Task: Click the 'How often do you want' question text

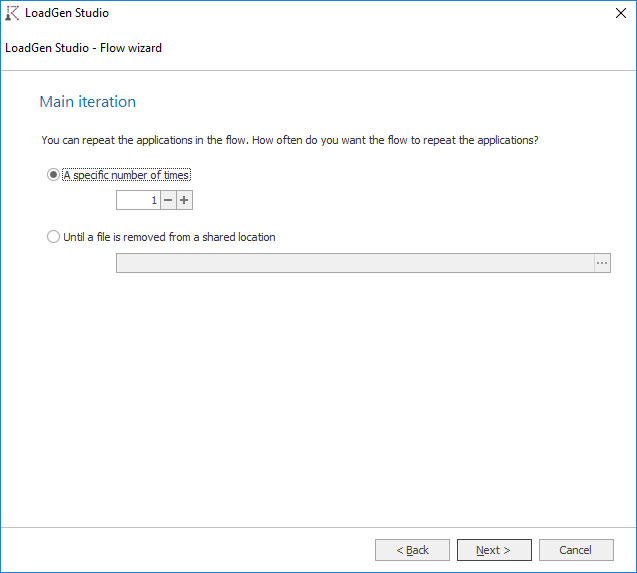Action: pyautogui.click(x=395, y=140)
